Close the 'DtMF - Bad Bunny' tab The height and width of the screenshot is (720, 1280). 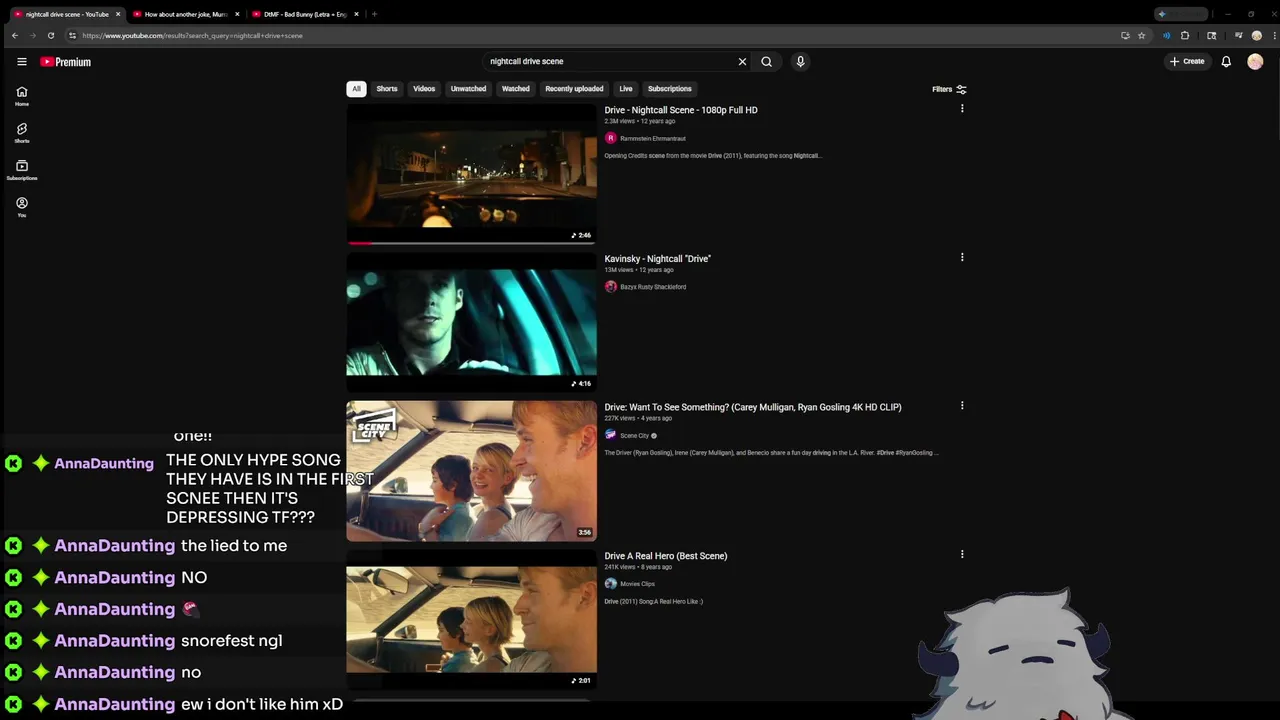[x=356, y=14]
